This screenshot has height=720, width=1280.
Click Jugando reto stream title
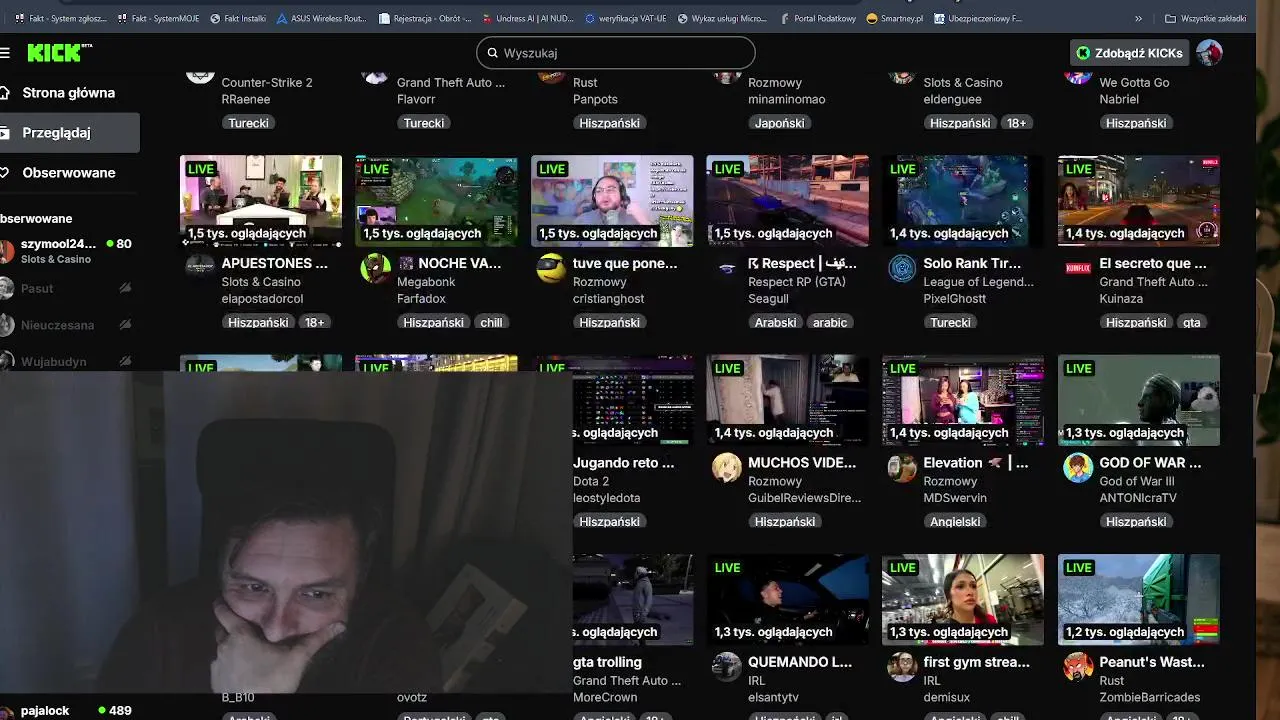(624, 463)
